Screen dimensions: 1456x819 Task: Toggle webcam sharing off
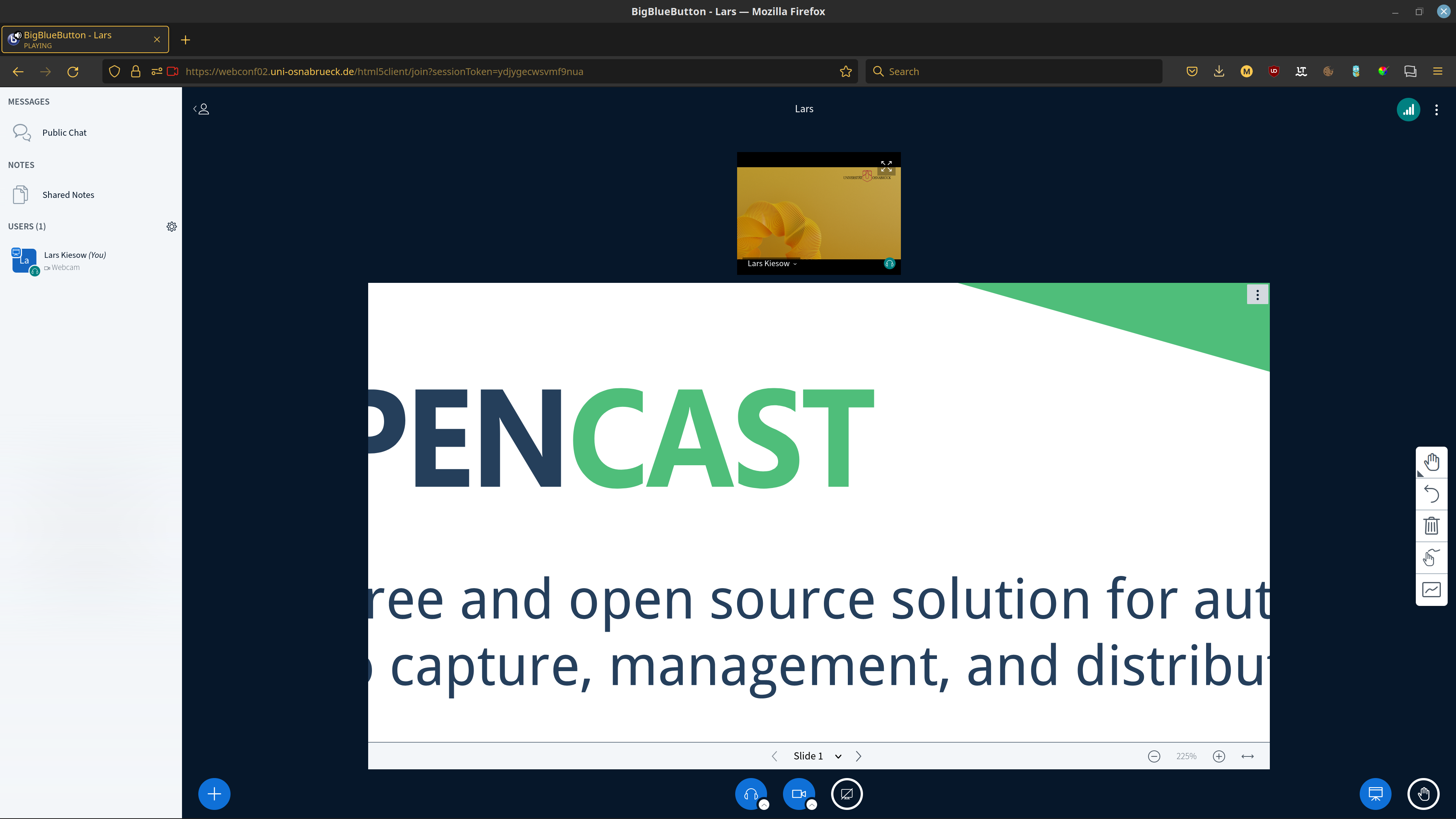pos(798,794)
